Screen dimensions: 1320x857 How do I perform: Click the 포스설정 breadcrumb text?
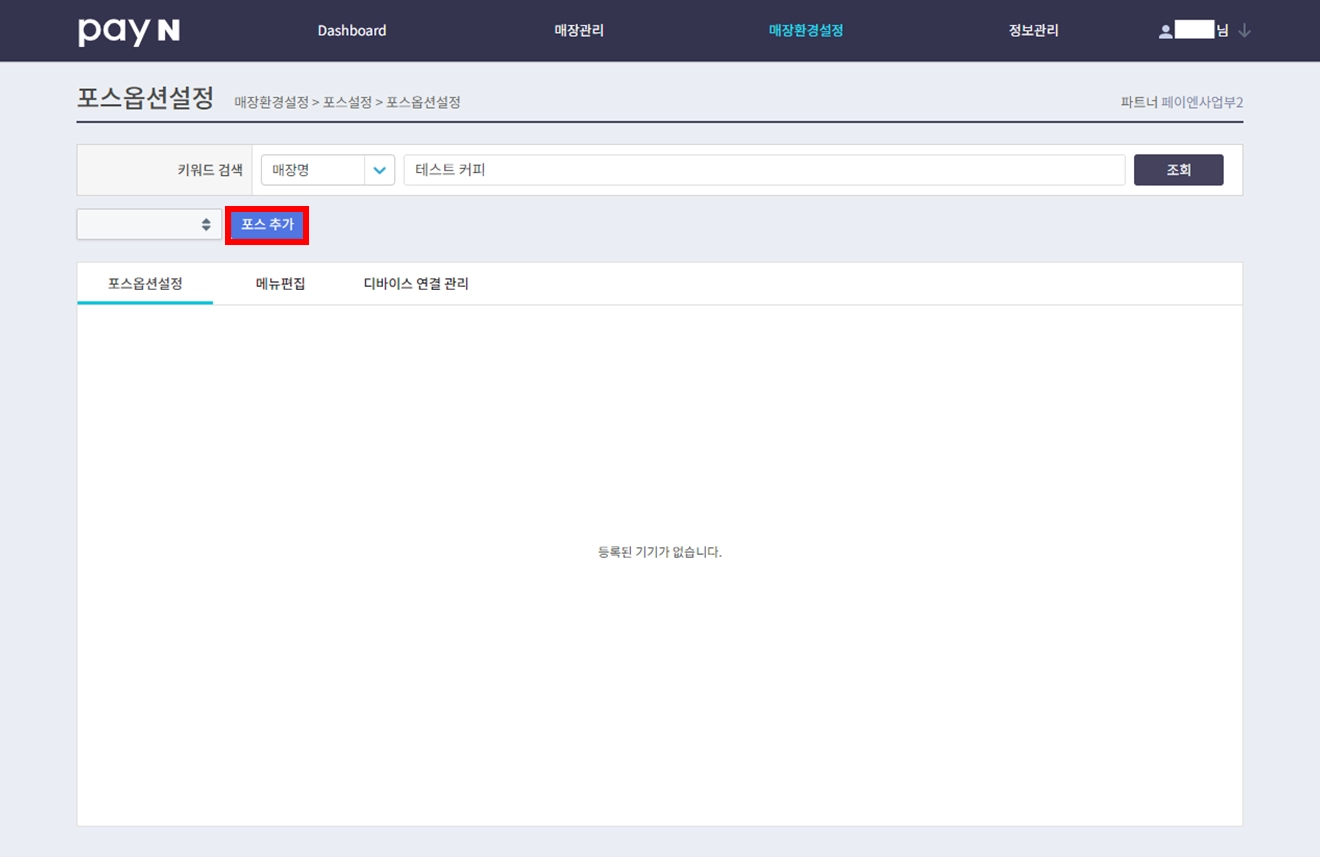(347, 102)
